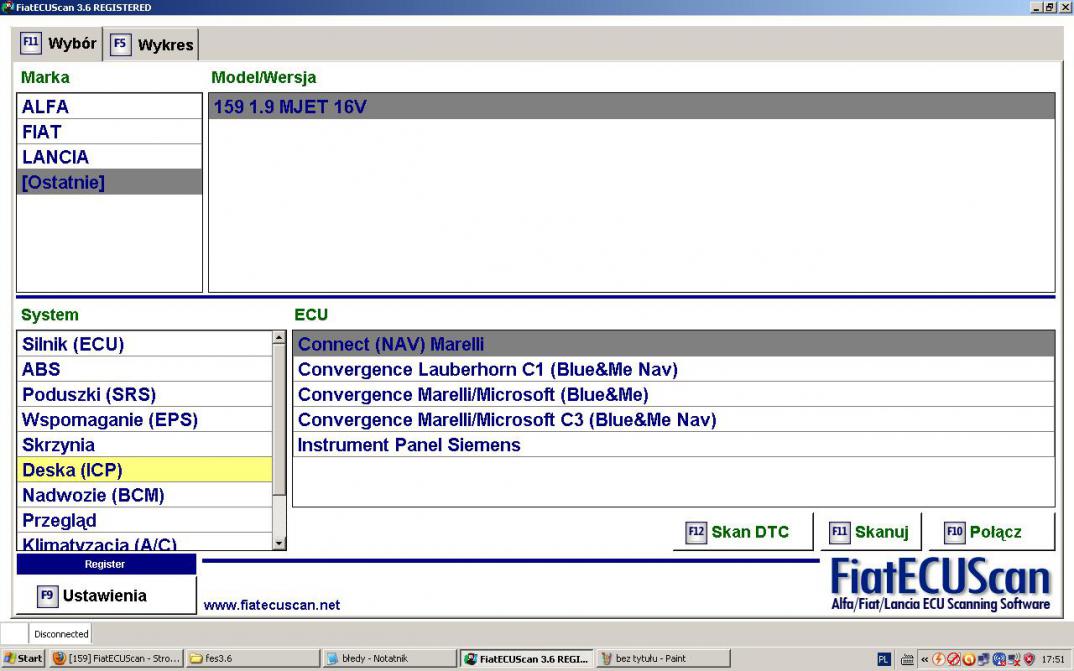
Task: Choose Convergence Marelli/Microsoft (Blue&Me) ECU
Action: pos(673,394)
